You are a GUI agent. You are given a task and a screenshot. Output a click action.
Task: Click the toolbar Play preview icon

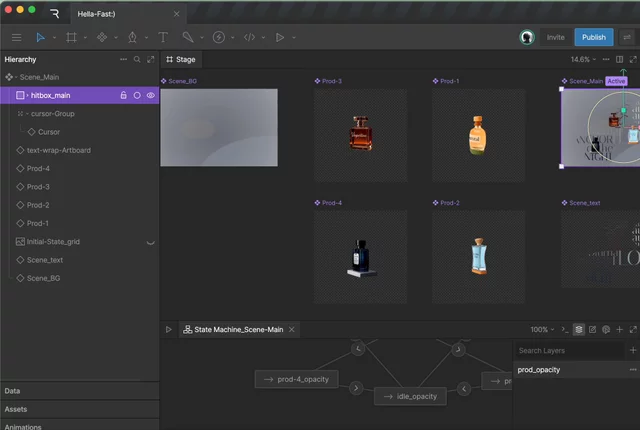click(x=280, y=38)
